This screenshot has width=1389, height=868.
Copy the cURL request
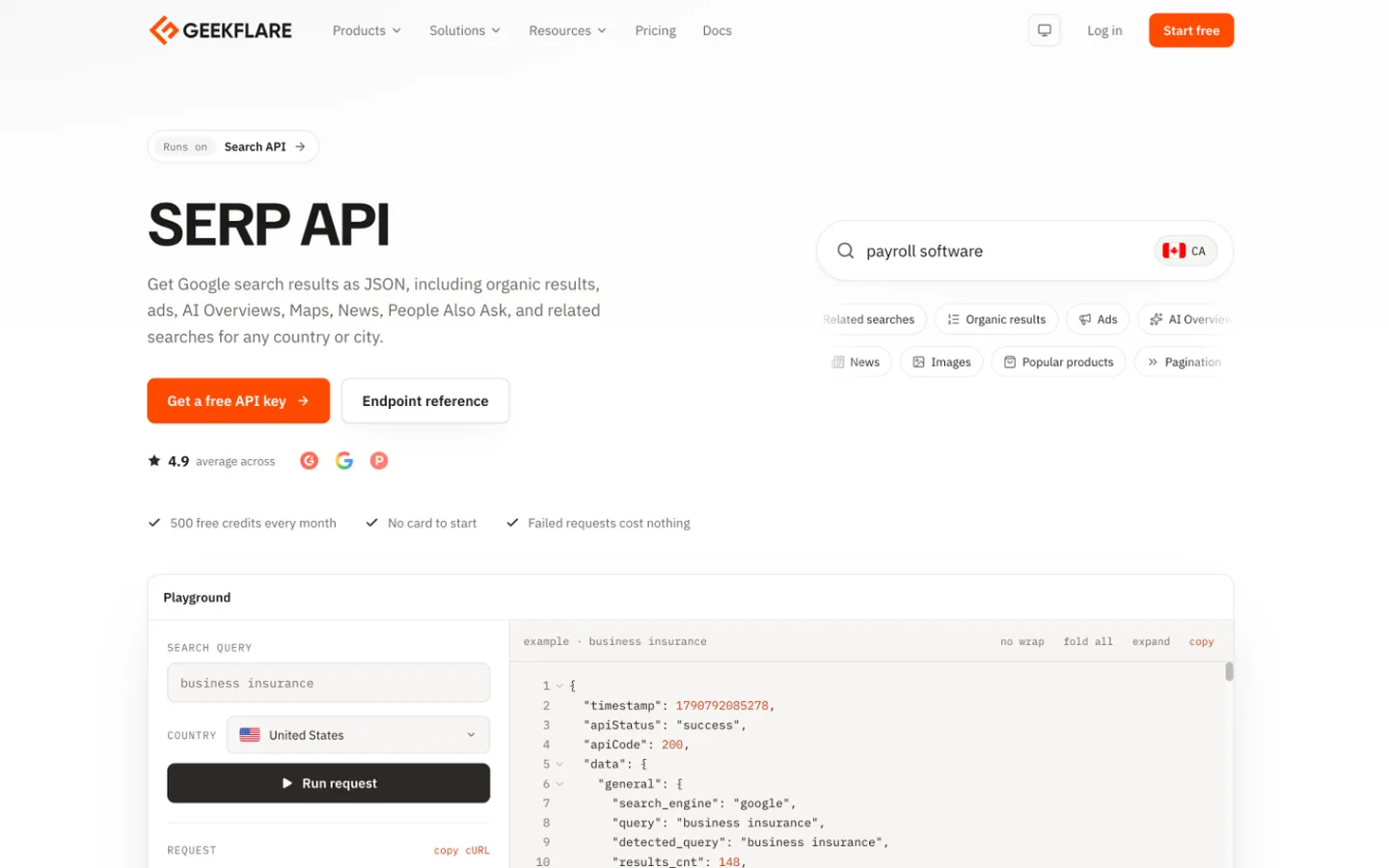pyautogui.click(x=462, y=851)
